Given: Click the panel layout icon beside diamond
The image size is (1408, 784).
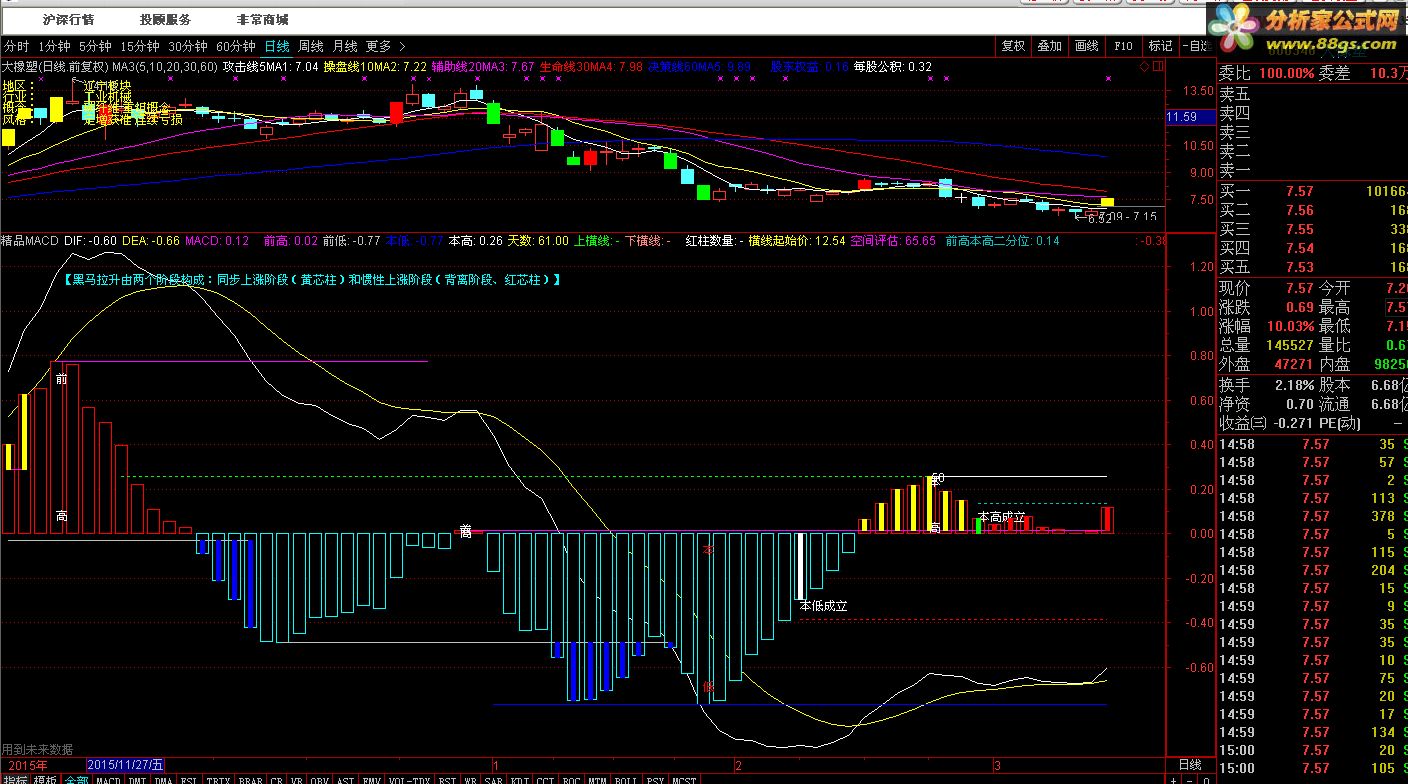Looking at the screenshot, I should pos(1158,67).
